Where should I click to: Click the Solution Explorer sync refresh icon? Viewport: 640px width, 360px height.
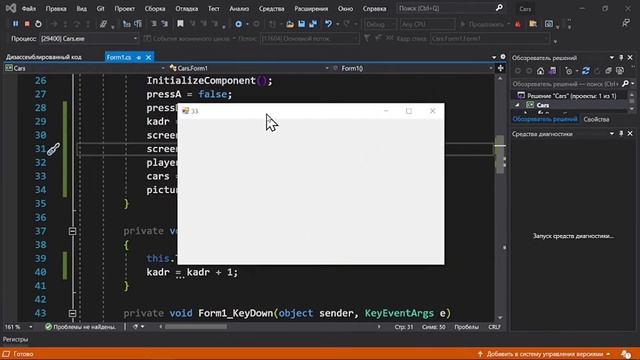click(586, 71)
